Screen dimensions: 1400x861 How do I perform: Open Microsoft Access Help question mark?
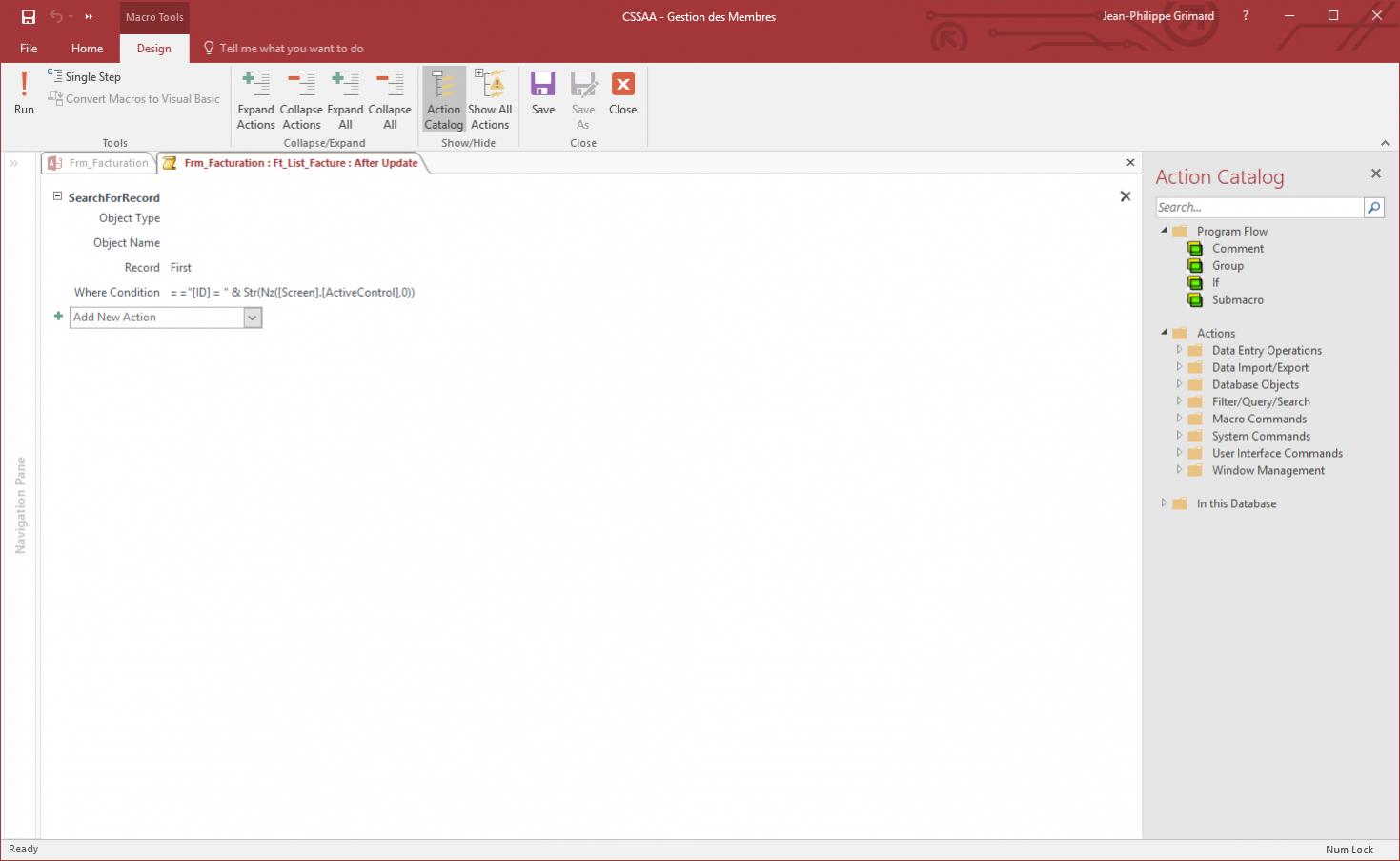click(1246, 16)
